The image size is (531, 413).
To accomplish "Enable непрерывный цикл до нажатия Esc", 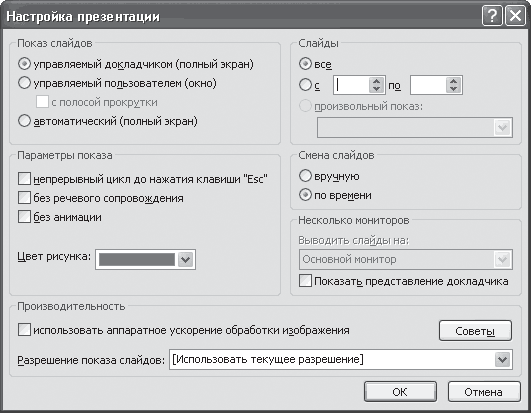I will coord(24,179).
